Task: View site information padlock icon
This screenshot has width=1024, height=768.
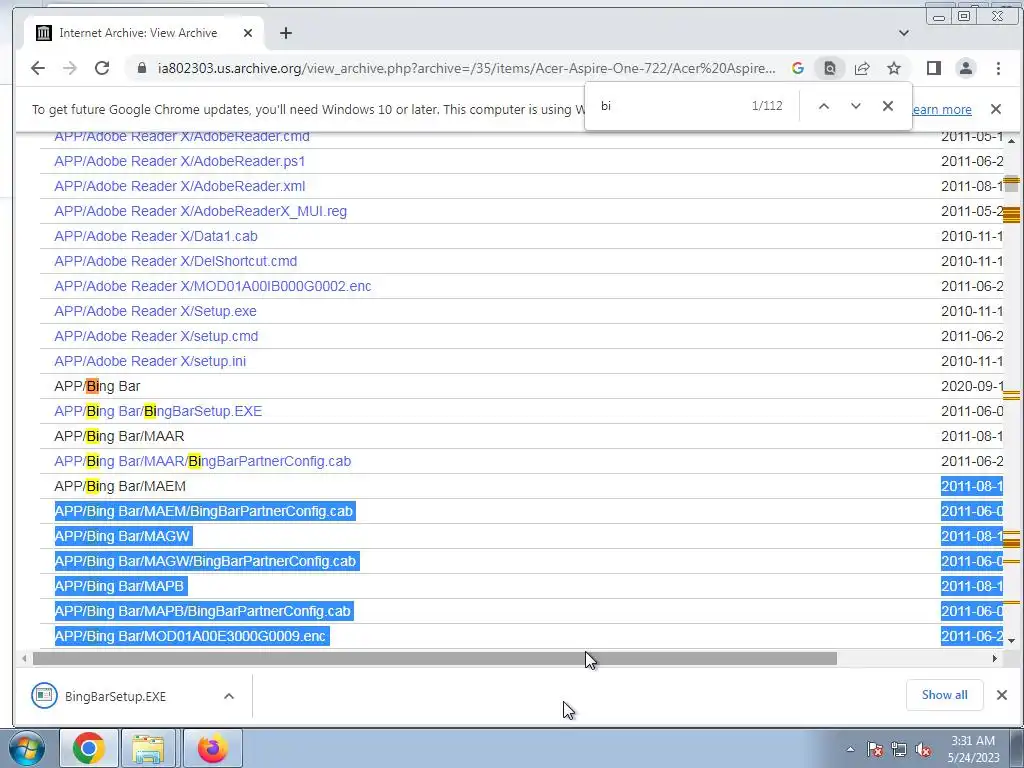Action: (x=142, y=68)
